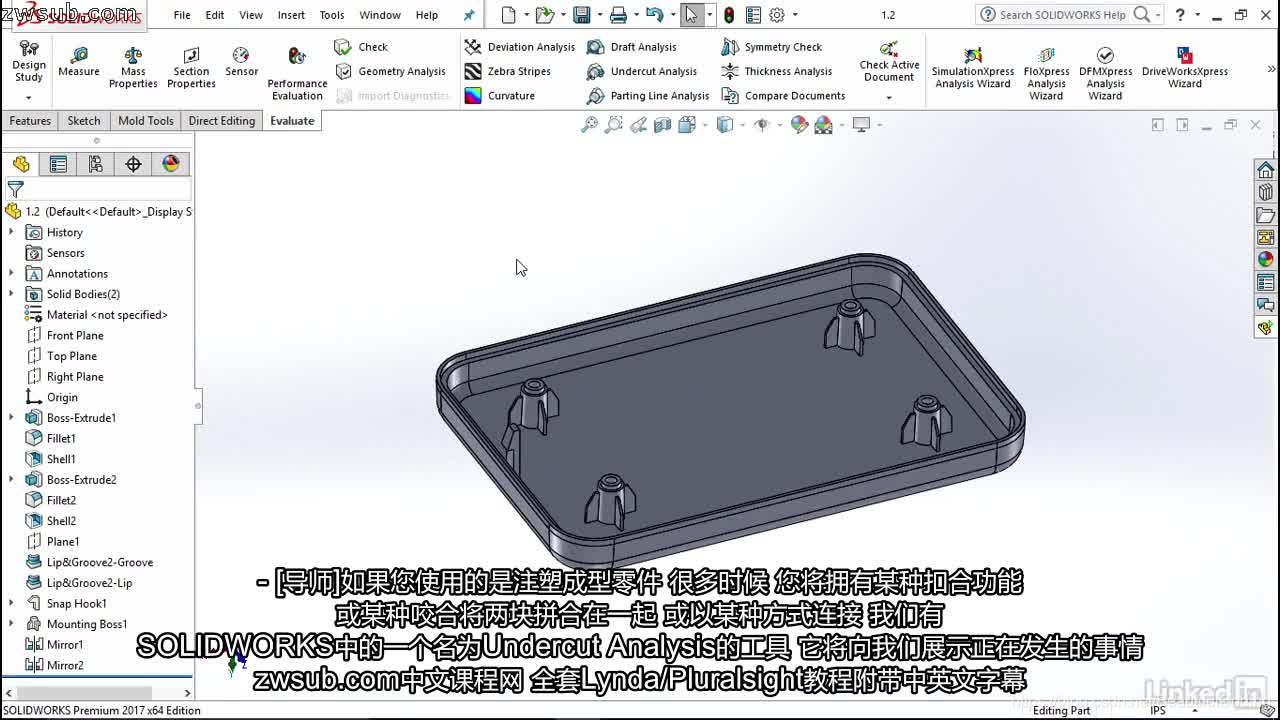The width and height of the screenshot is (1280, 720).
Task: Open the Window menu
Action: [x=380, y=15]
